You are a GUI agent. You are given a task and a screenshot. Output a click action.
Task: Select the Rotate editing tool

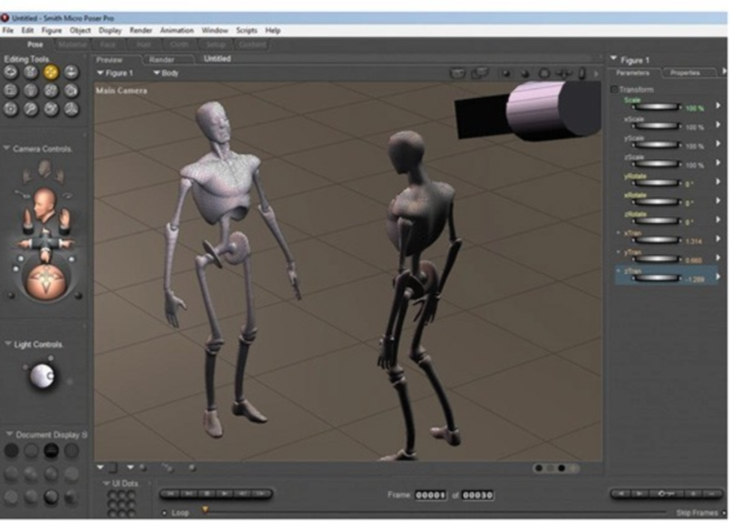(11, 72)
